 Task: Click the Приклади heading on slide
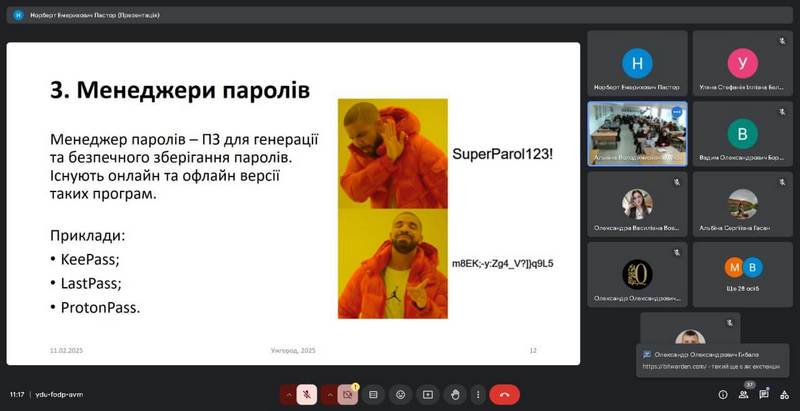(x=88, y=236)
